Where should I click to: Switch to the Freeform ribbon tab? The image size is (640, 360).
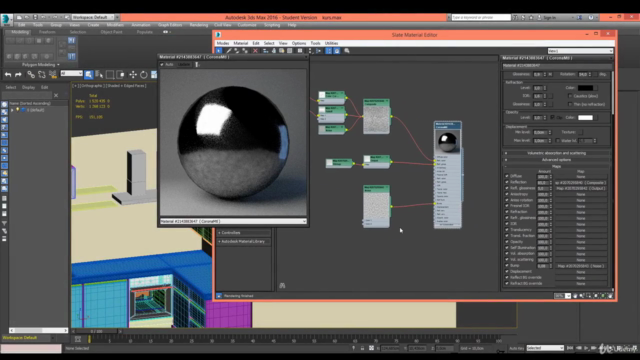click(x=47, y=32)
